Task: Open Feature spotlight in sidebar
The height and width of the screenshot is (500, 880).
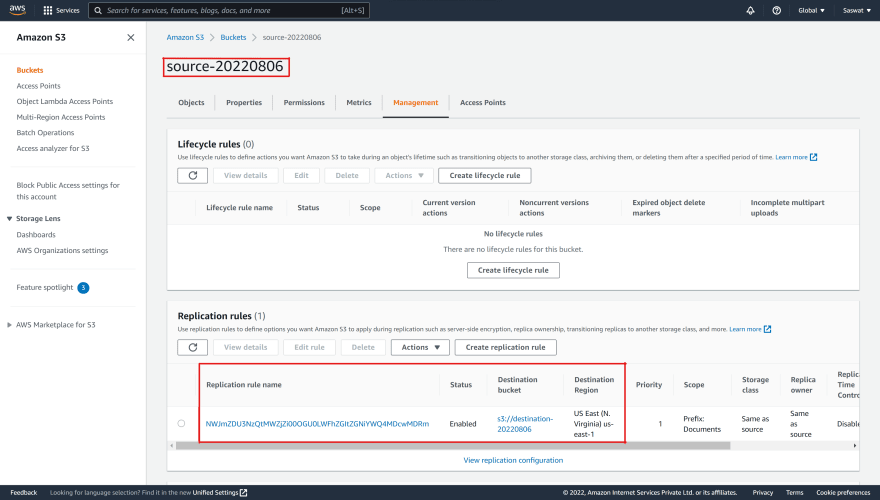Action: pos(45,287)
